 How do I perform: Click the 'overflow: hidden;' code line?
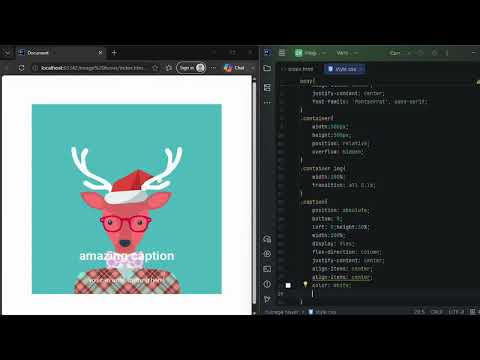tap(338, 152)
